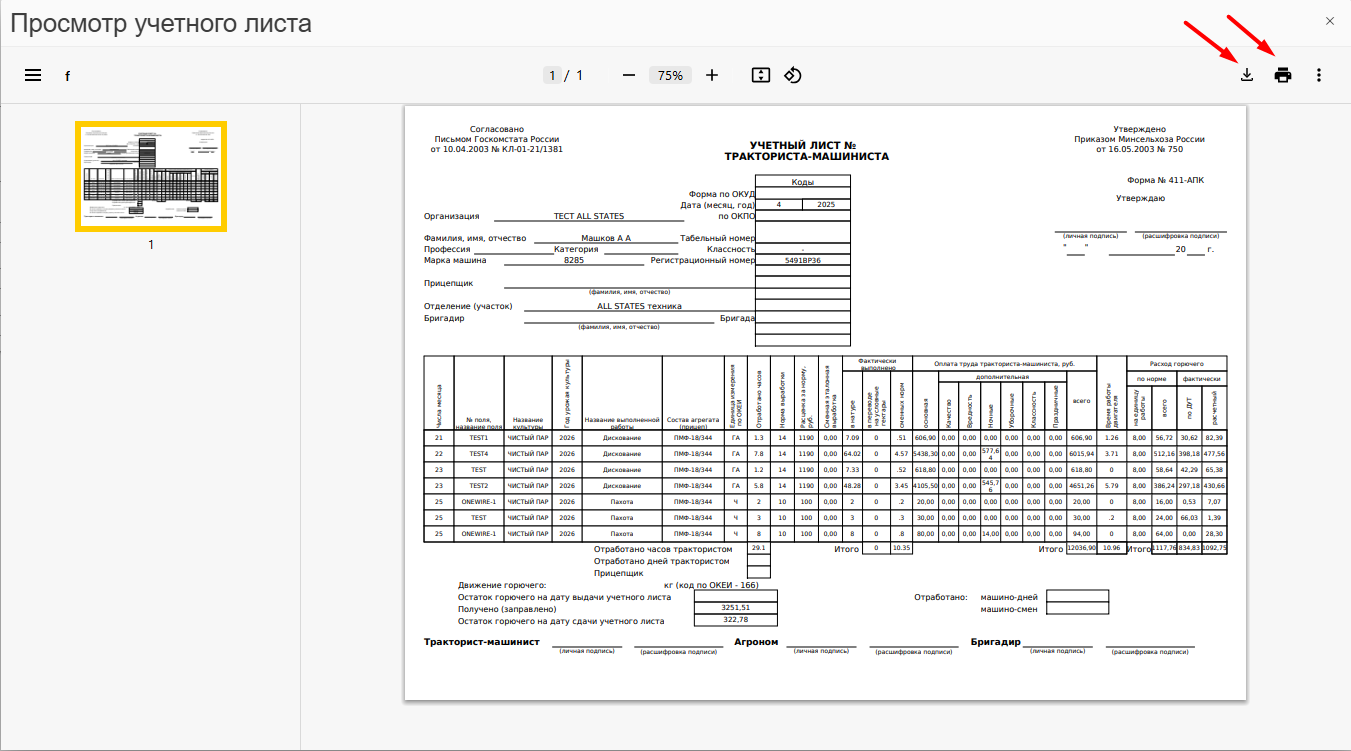Toggle the sidebar with the hamburger menu icon
Viewport: 1351px width, 751px height.
point(33,75)
